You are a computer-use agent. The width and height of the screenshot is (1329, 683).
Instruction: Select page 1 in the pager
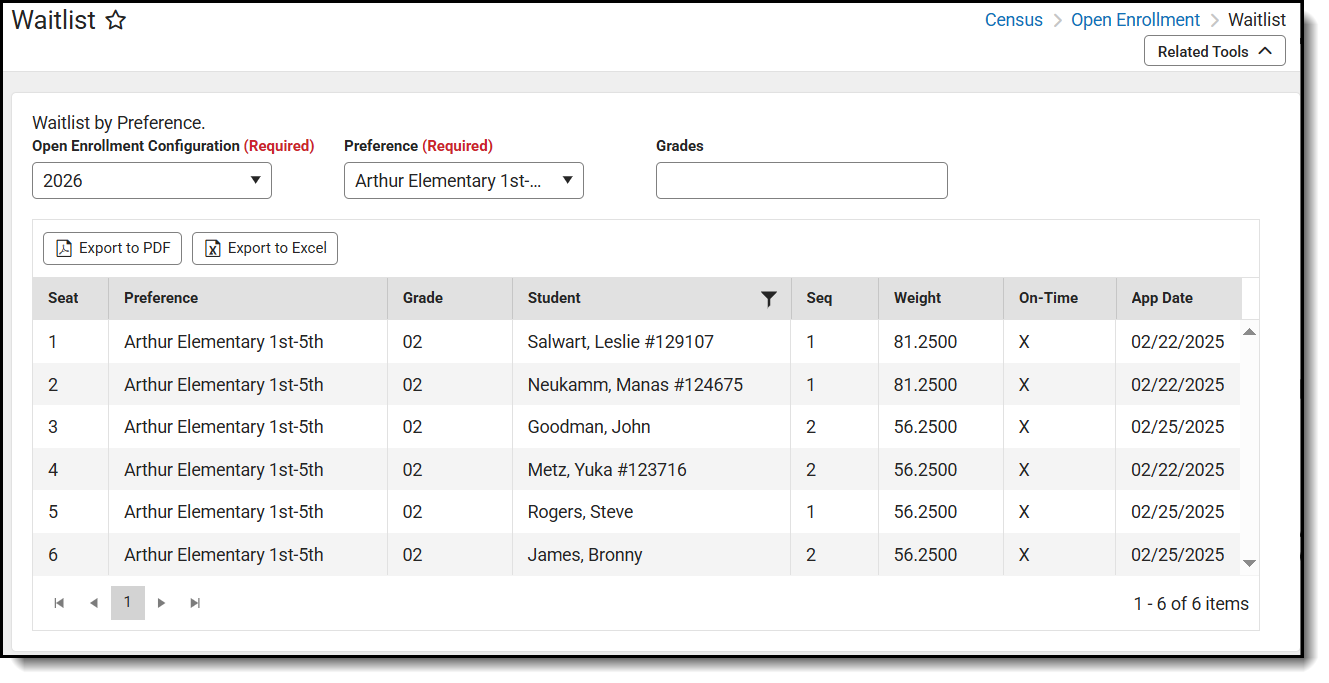[x=127, y=603]
